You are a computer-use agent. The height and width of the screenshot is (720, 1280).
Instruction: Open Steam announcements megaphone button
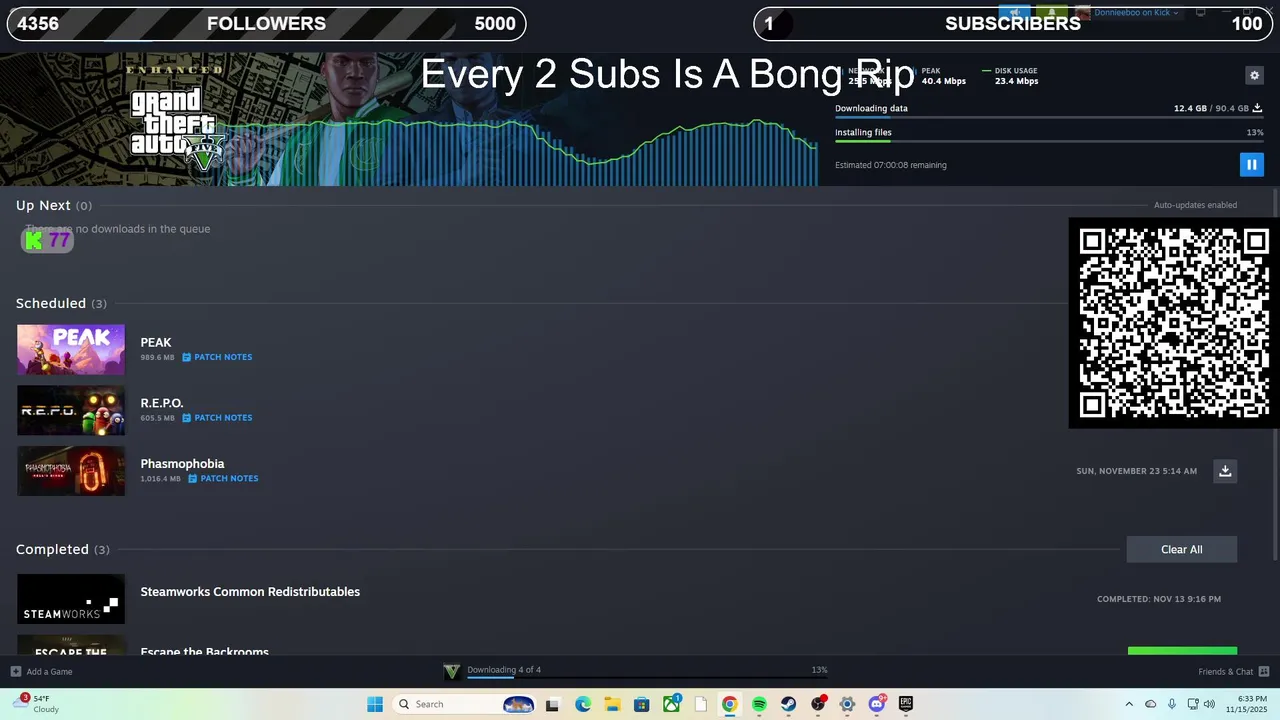(x=1015, y=13)
